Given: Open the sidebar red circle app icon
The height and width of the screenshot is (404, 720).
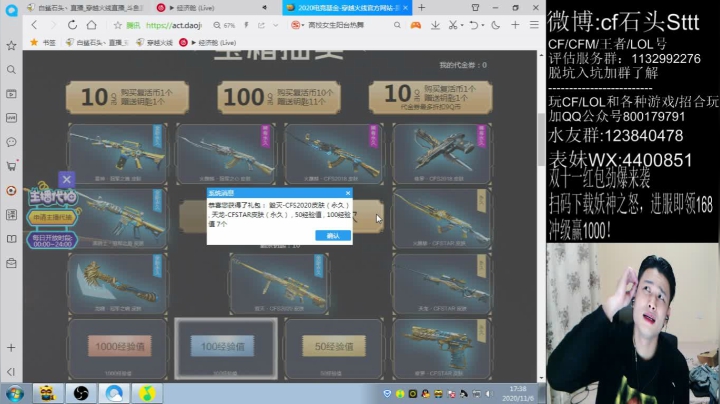Looking at the screenshot, I should click(x=11, y=191).
